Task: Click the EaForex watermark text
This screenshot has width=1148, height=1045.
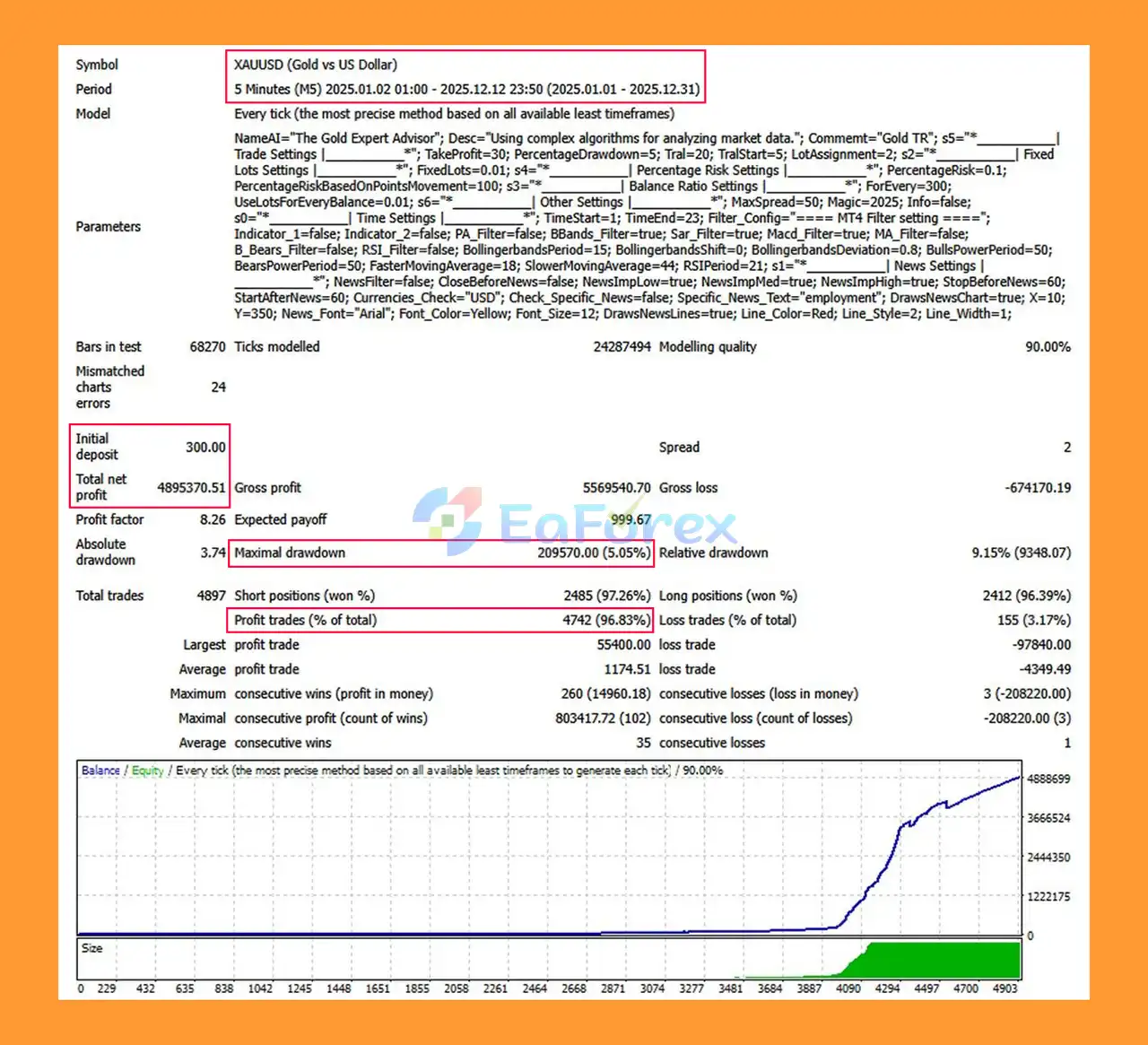Action: pyautogui.click(x=617, y=524)
